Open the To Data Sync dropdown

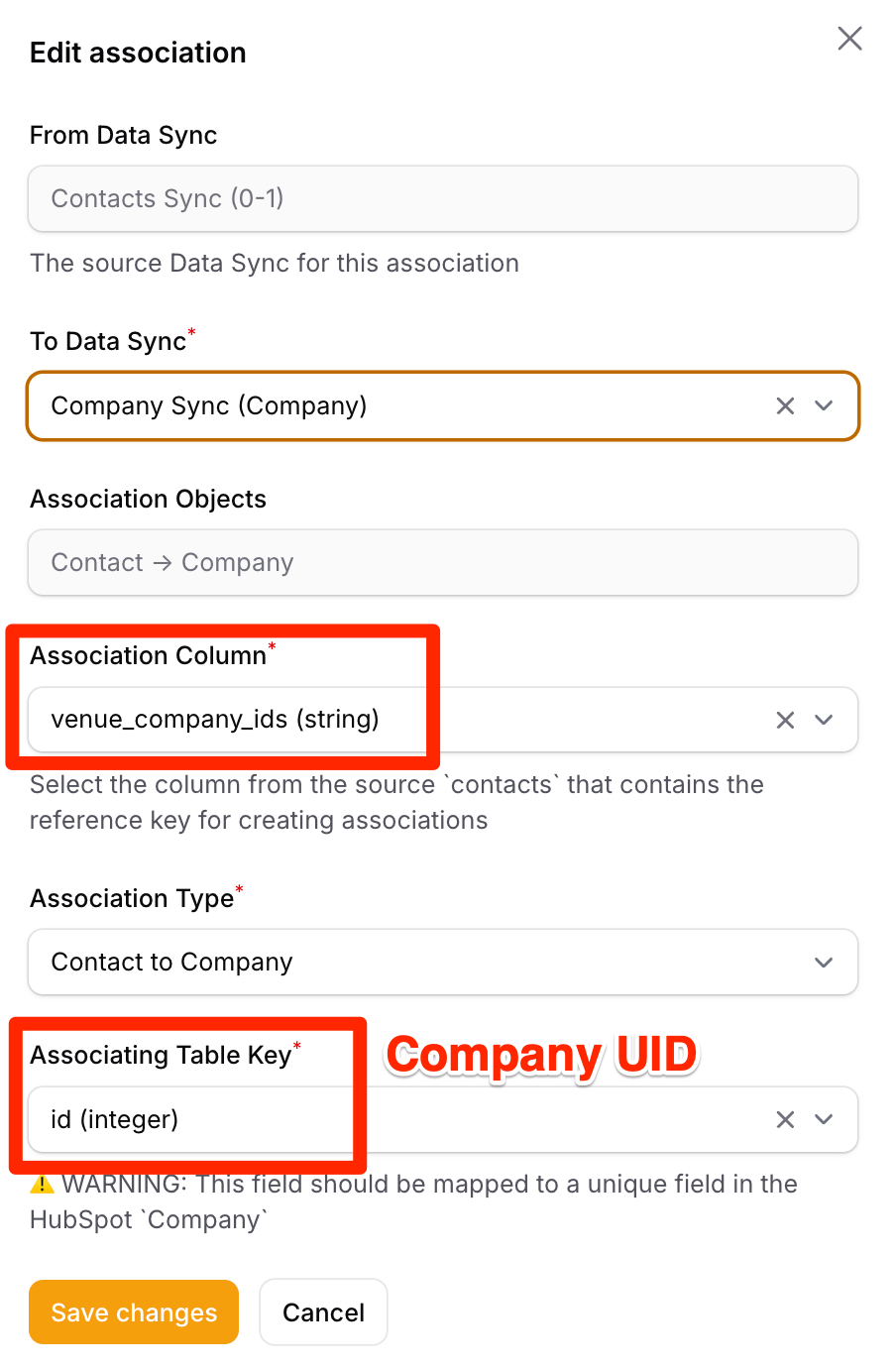point(824,405)
